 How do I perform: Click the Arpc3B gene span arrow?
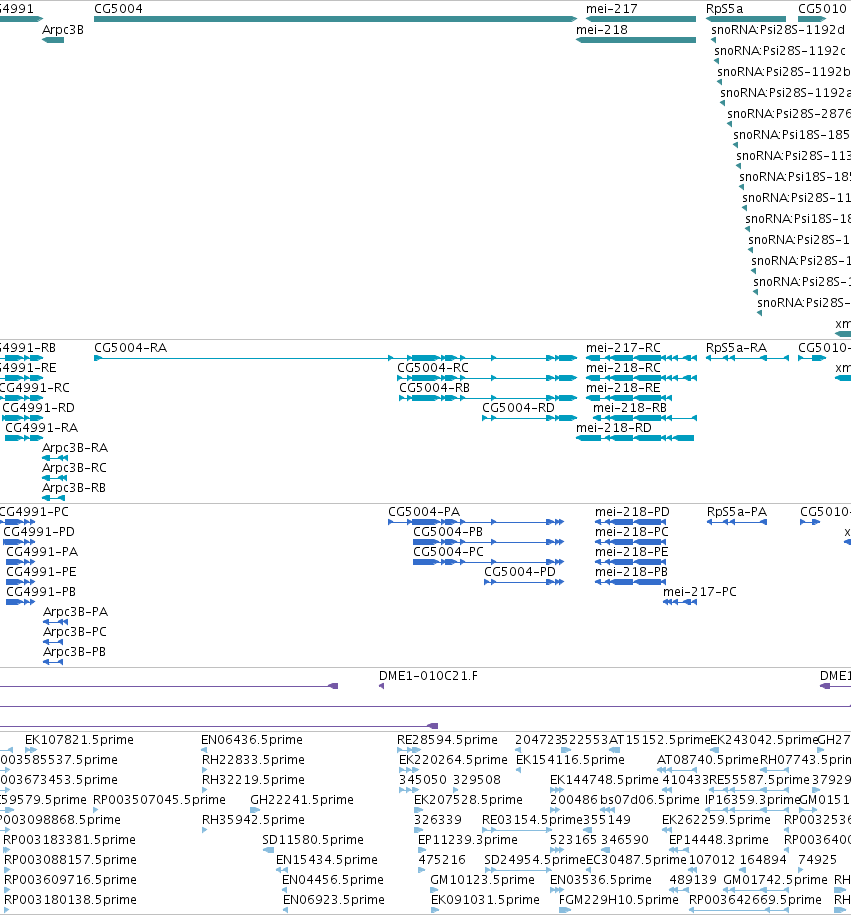click(x=53, y=40)
